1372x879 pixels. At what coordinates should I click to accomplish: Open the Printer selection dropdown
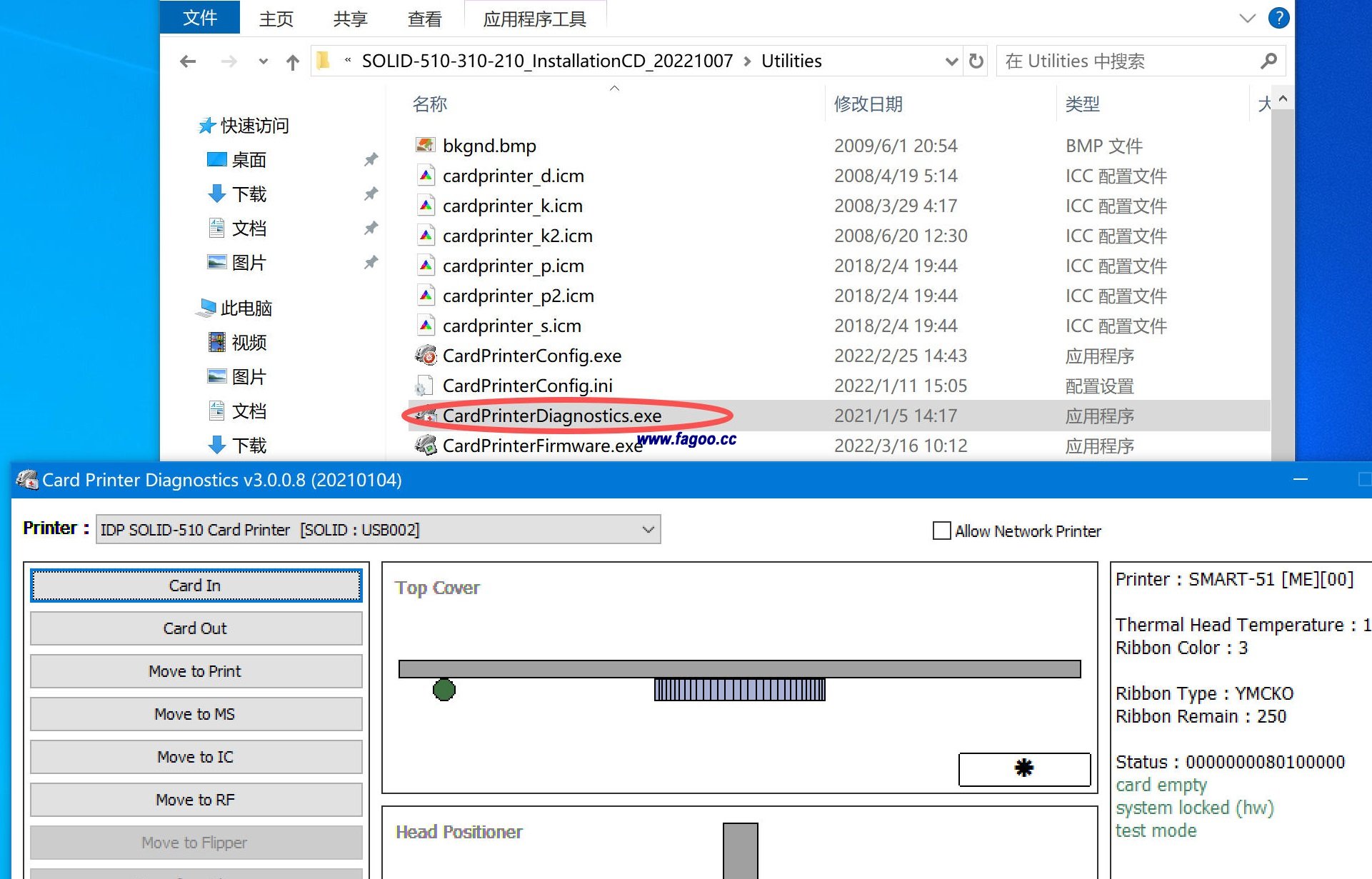point(648,530)
